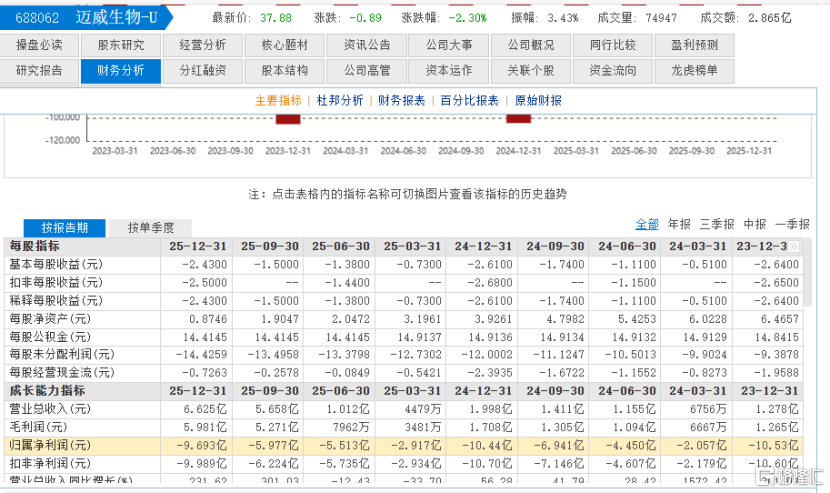Click the 688062 迈威生物-U stock title
This screenshot has height=493, width=830.
pyautogui.click(x=86, y=18)
